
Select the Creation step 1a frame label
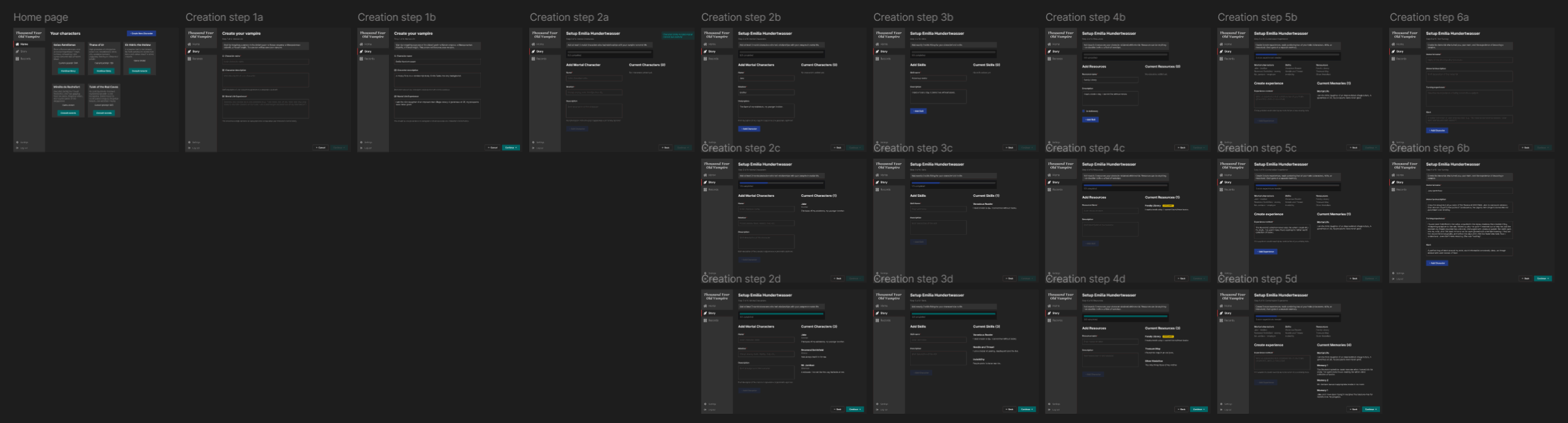(224, 17)
